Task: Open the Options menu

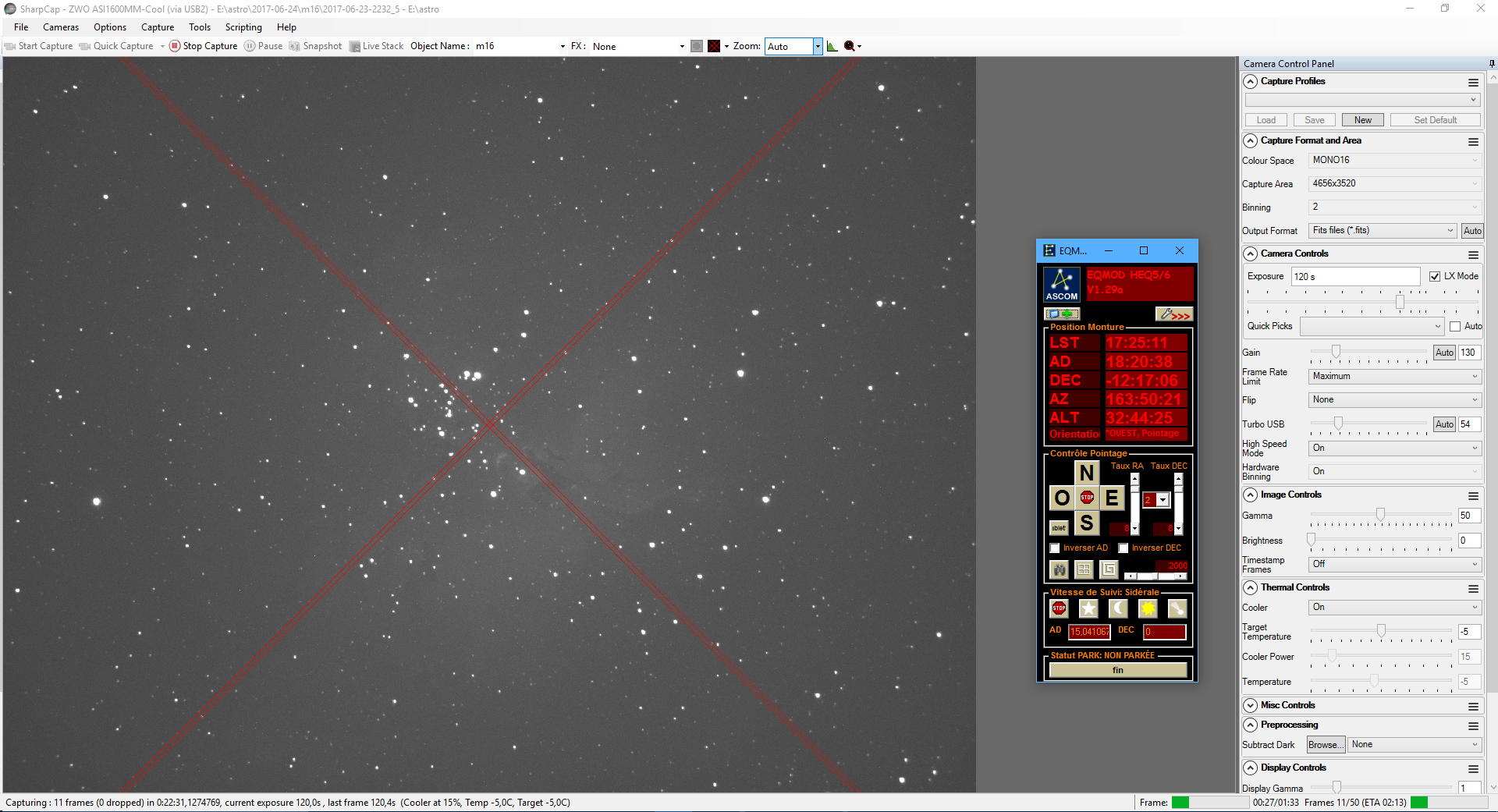Action: [110, 27]
